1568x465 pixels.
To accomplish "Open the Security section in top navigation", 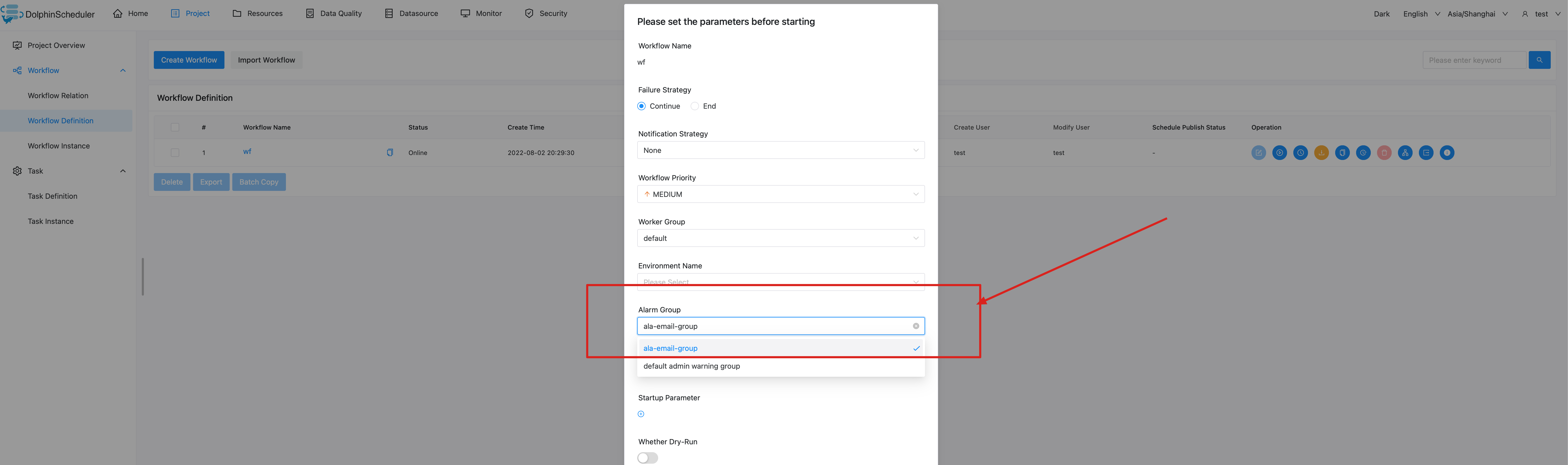I will coord(545,13).
